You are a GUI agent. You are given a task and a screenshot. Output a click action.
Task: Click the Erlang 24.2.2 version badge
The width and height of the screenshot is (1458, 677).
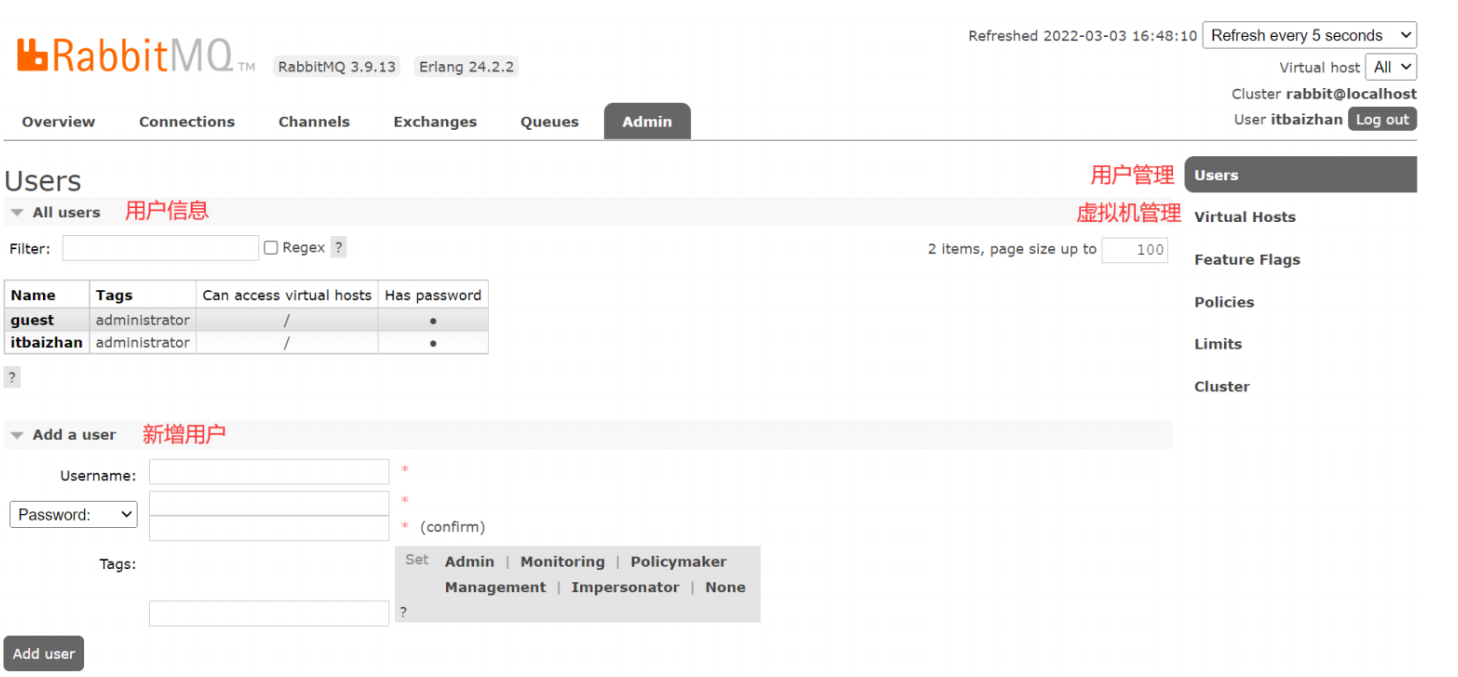coord(467,67)
